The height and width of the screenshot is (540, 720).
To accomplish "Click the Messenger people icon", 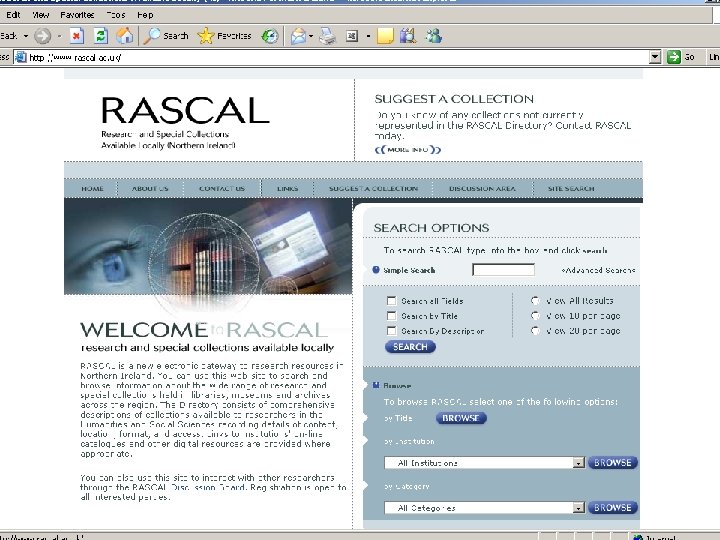I will [433, 36].
